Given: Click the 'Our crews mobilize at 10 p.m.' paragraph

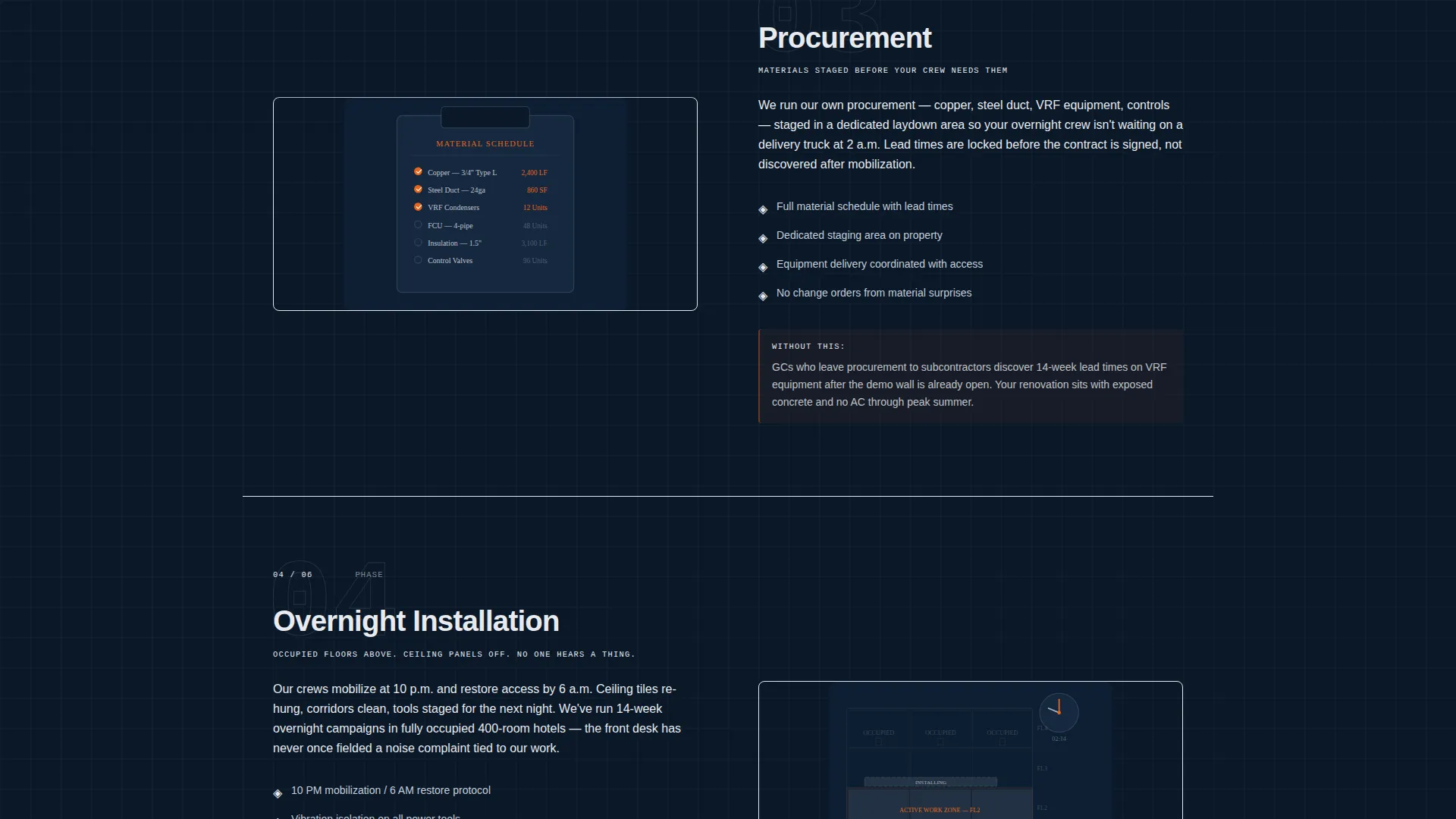Looking at the screenshot, I should click(477, 718).
